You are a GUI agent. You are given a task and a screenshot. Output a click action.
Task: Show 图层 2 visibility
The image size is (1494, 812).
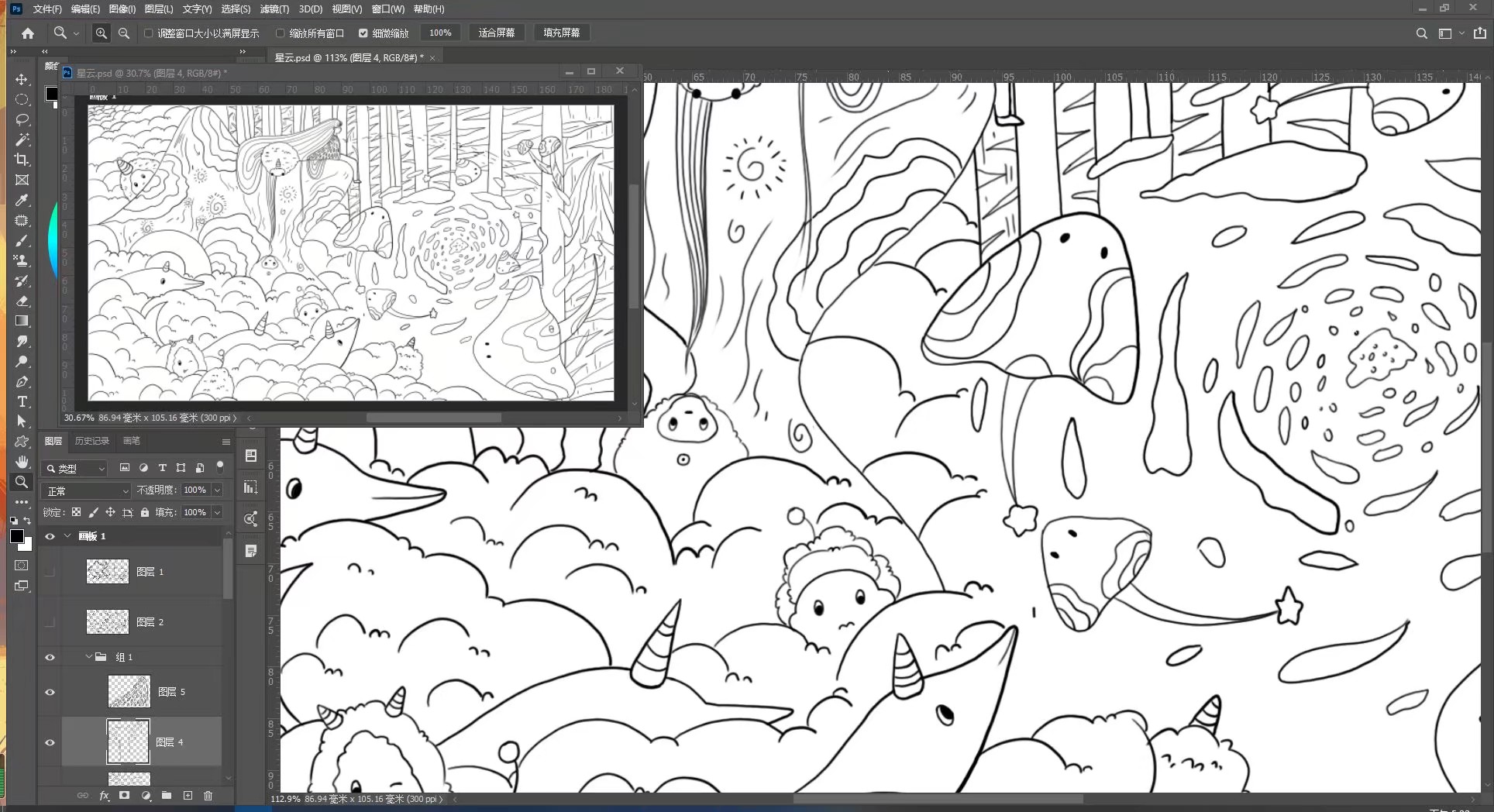[x=50, y=622]
